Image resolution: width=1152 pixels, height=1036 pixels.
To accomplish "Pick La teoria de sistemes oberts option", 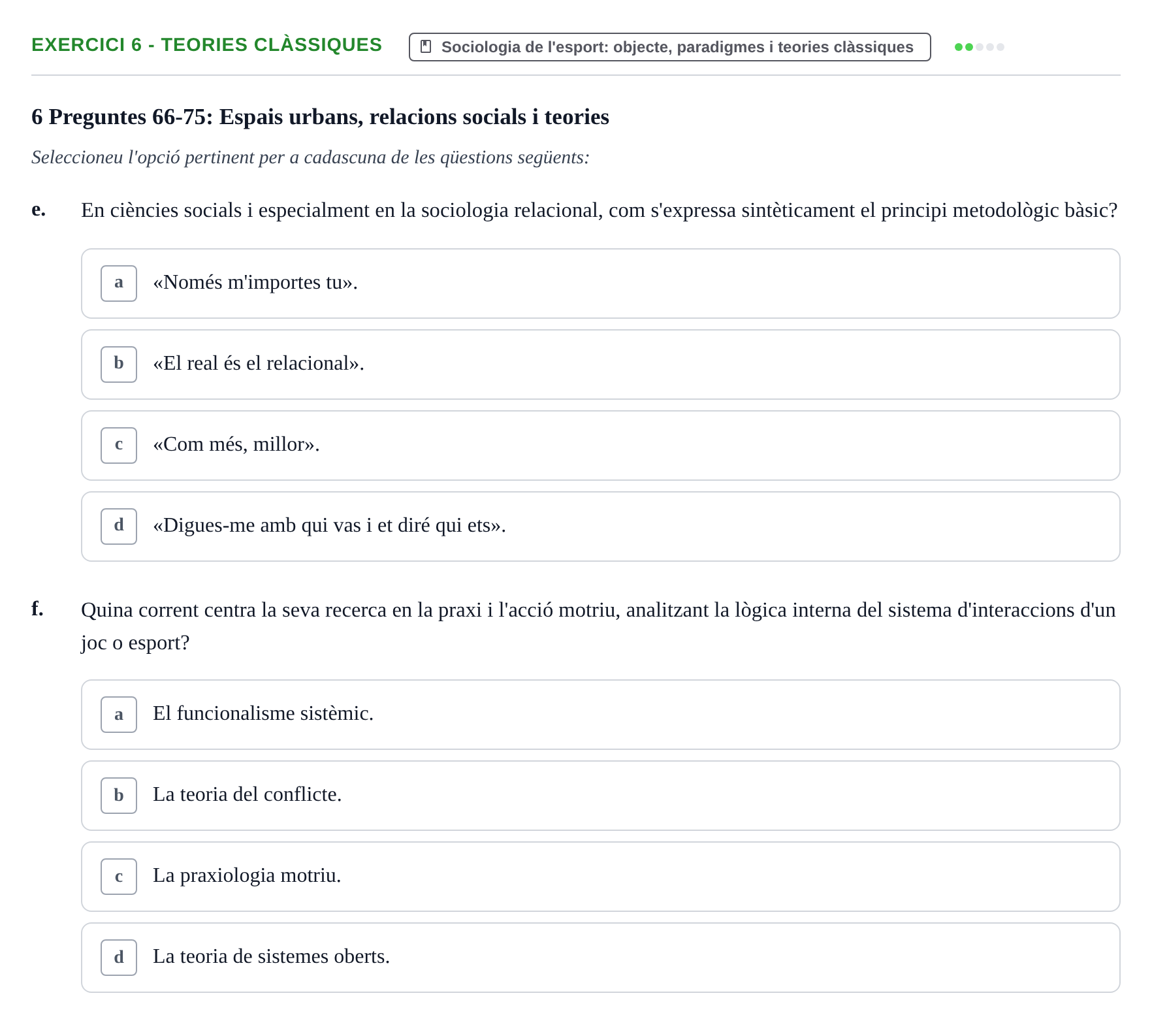I will [x=600, y=958].
